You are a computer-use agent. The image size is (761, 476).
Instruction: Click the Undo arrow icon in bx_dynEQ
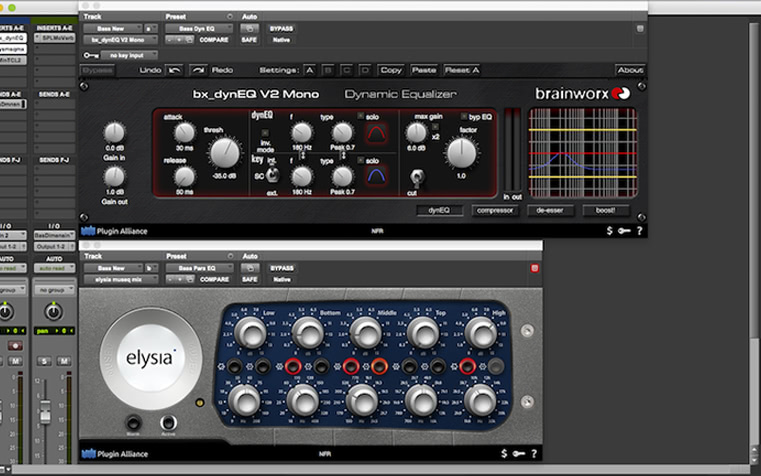coord(175,70)
